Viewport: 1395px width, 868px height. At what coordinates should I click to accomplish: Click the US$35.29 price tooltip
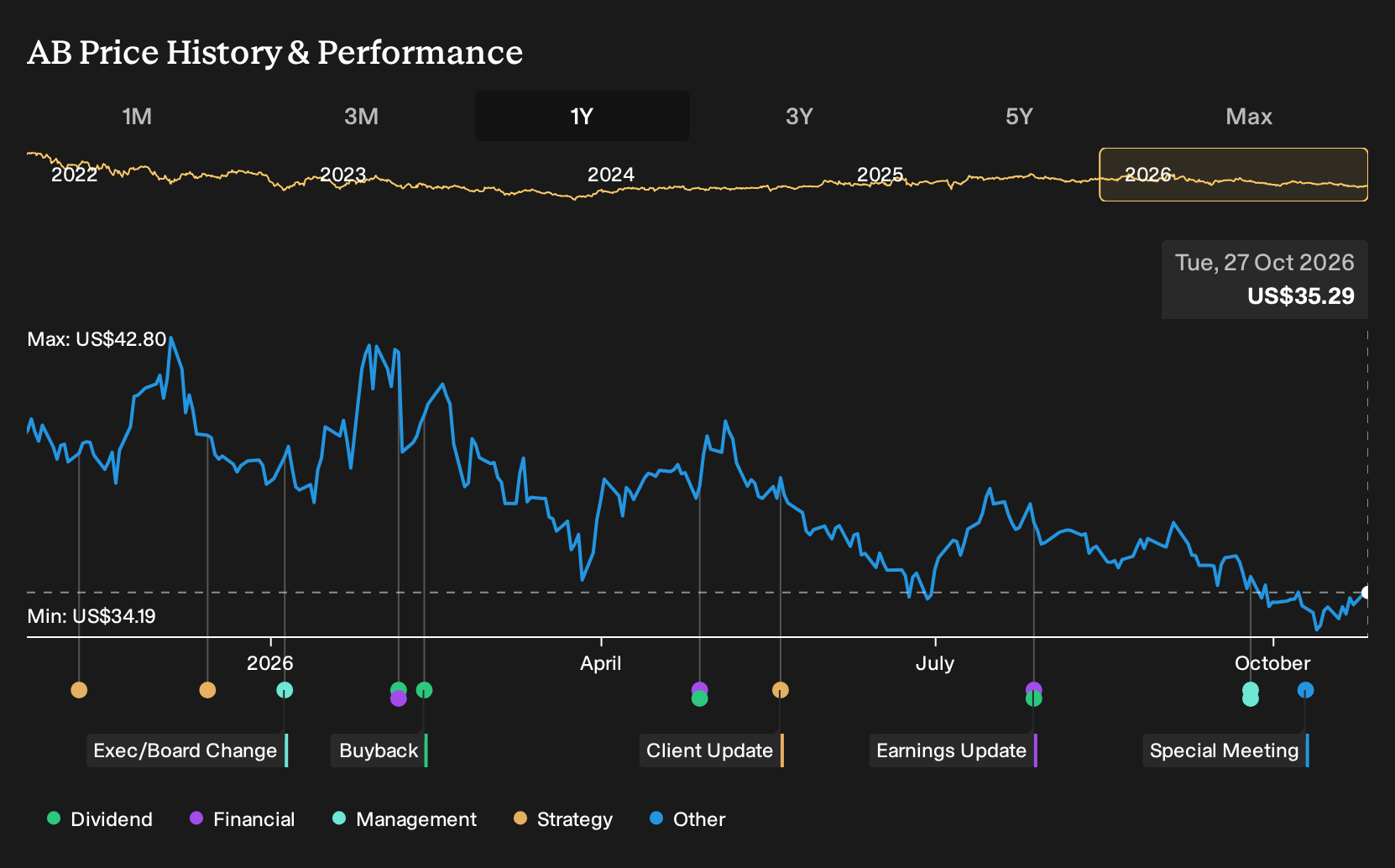[1265, 280]
